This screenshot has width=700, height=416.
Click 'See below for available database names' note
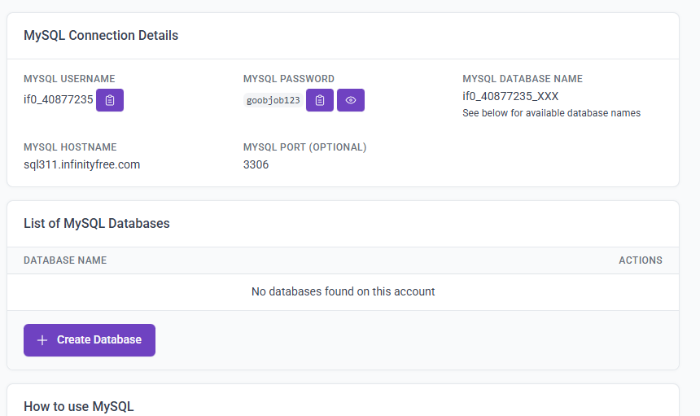[x=551, y=113]
